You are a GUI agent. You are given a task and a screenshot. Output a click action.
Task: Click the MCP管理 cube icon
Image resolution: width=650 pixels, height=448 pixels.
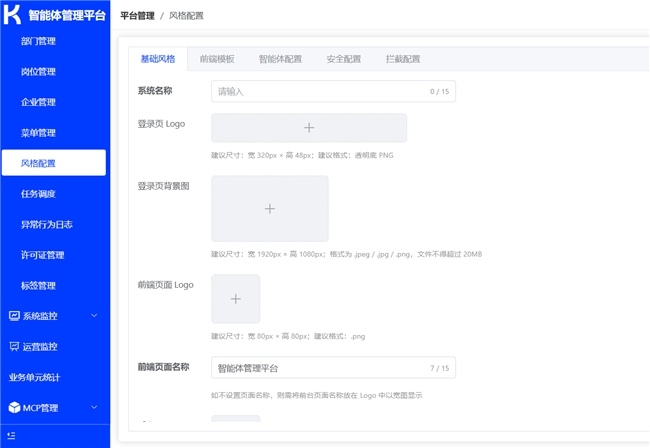[14, 407]
